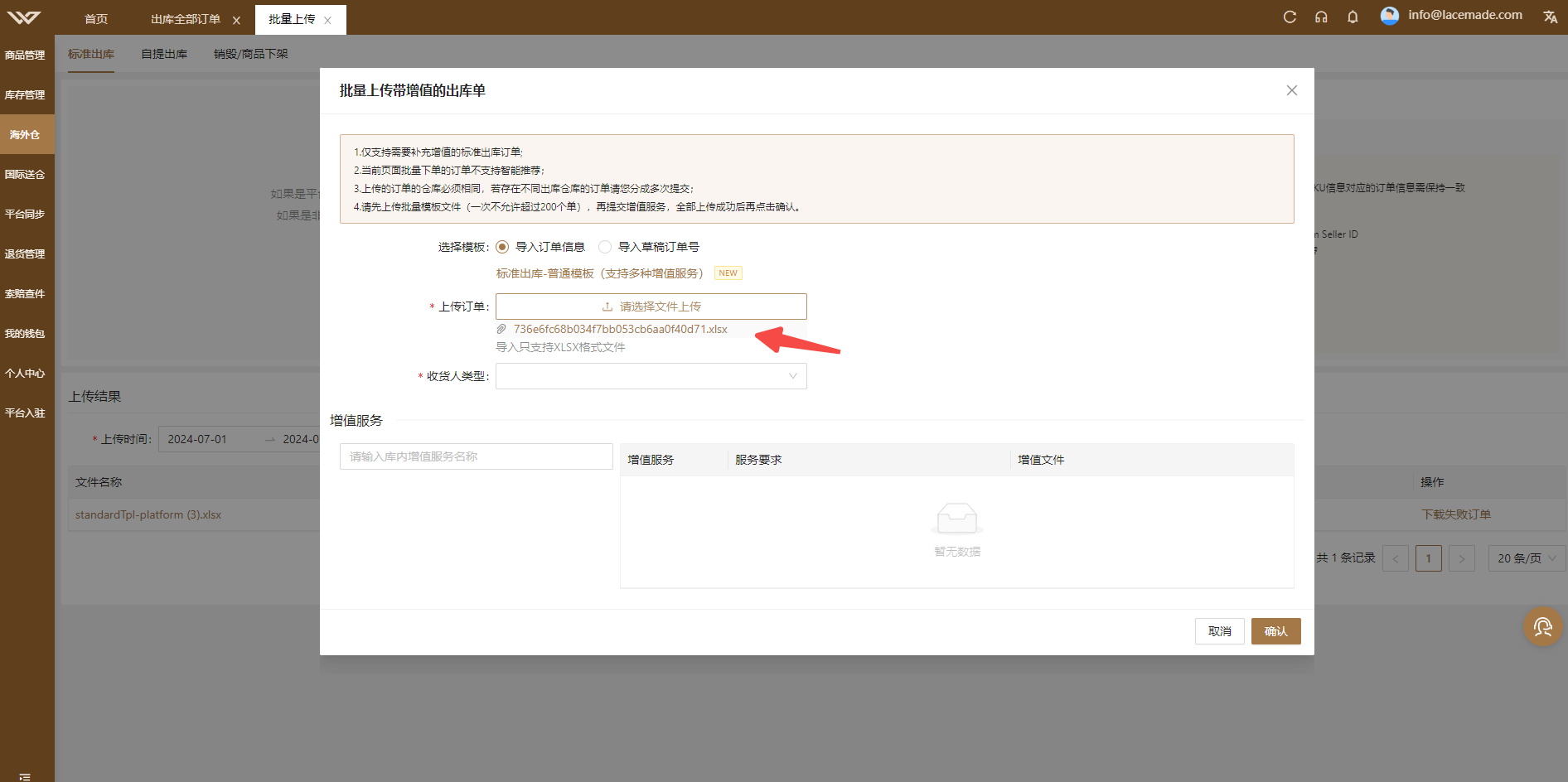Click standardTpl-platform (3).xlsx file name
Viewport: 1568px width, 782px height.
point(148,514)
